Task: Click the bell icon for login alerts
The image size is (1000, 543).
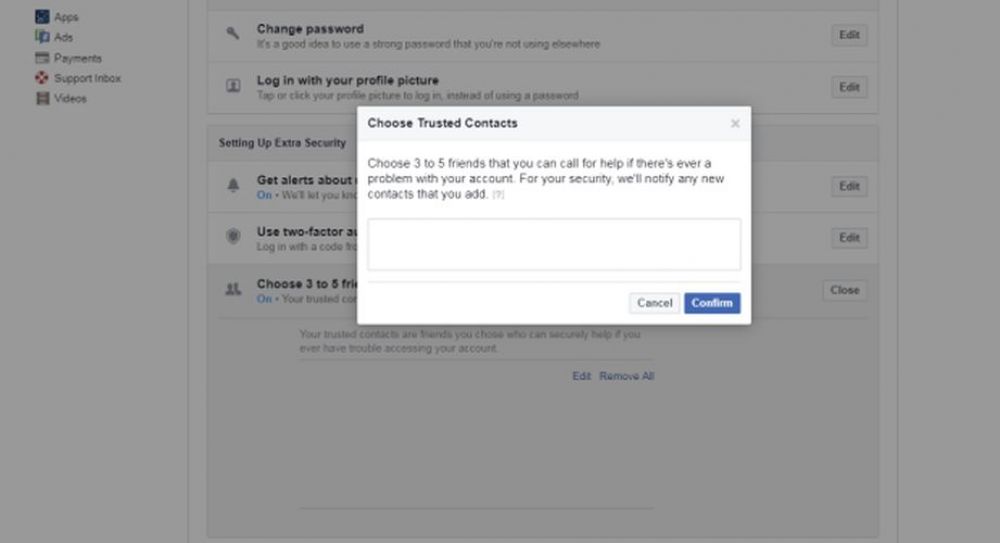Action: pos(233,186)
